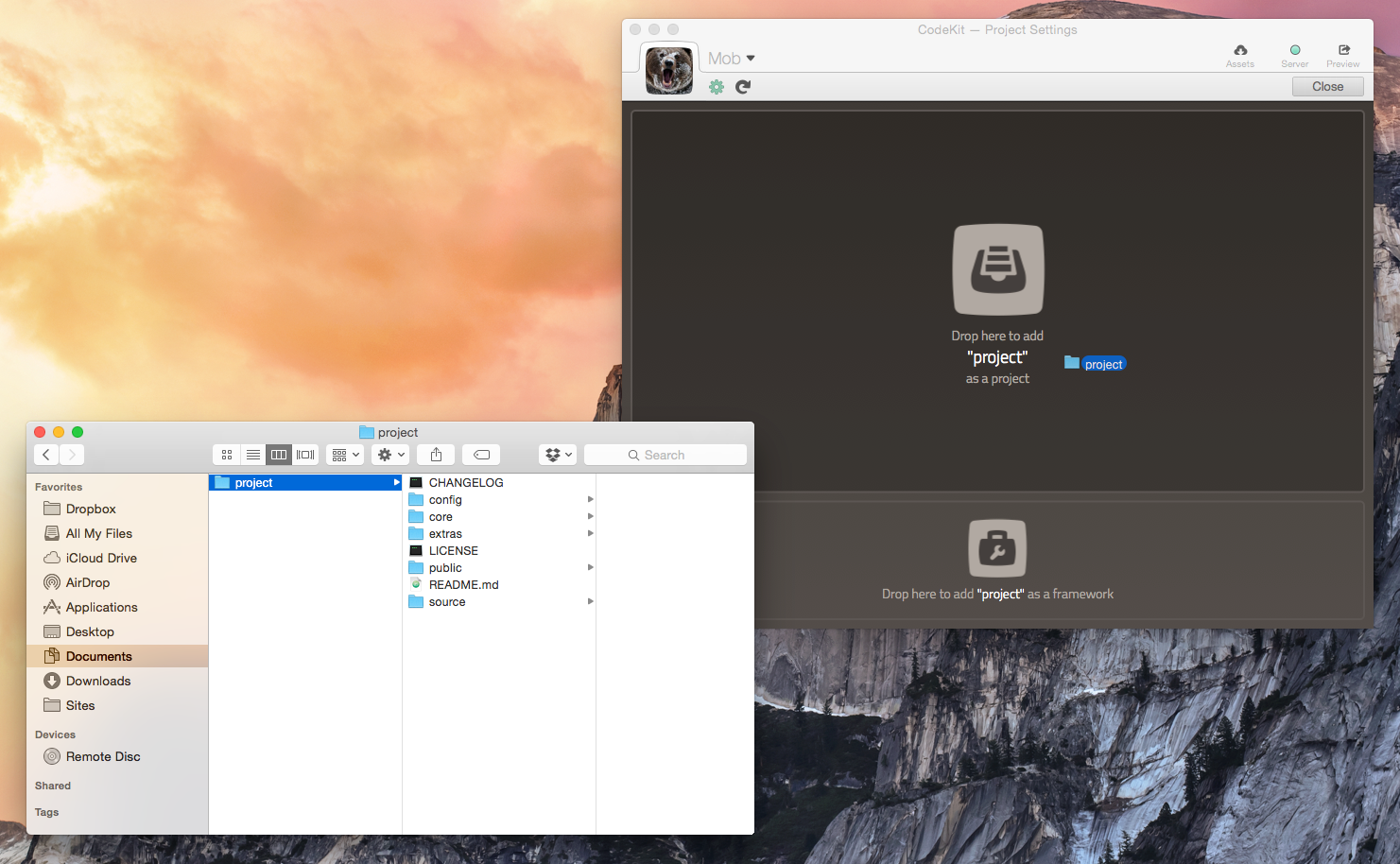Select the core folder

pyautogui.click(x=499, y=517)
